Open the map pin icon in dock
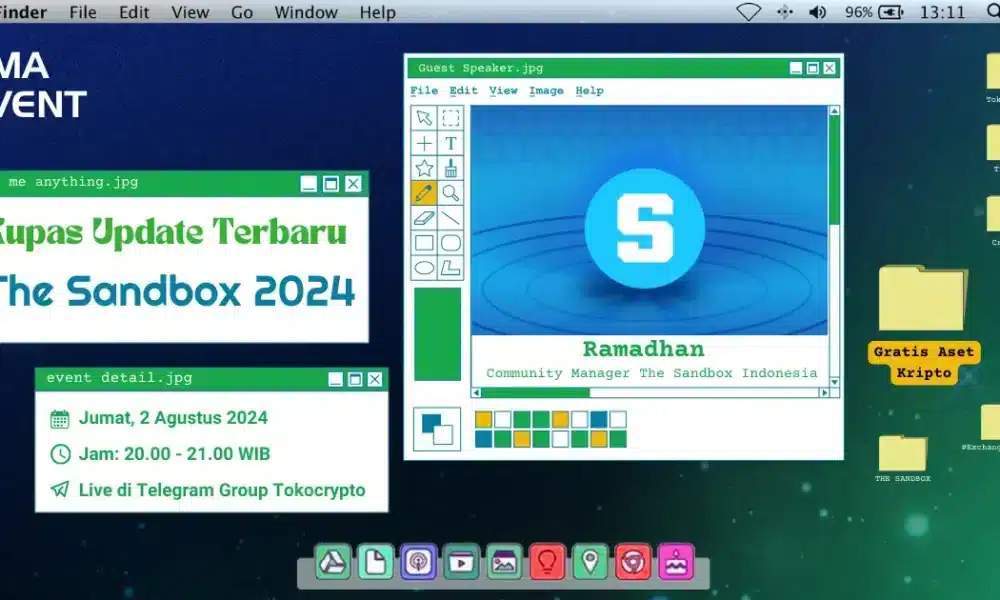Viewport: 1000px width, 600px height. coord(591,562)
